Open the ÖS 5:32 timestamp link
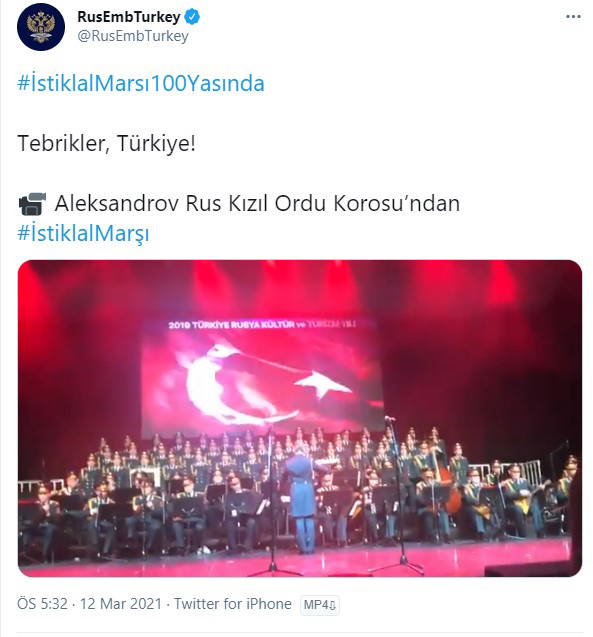This screenshot has height=637, width=593. point(42,604)
